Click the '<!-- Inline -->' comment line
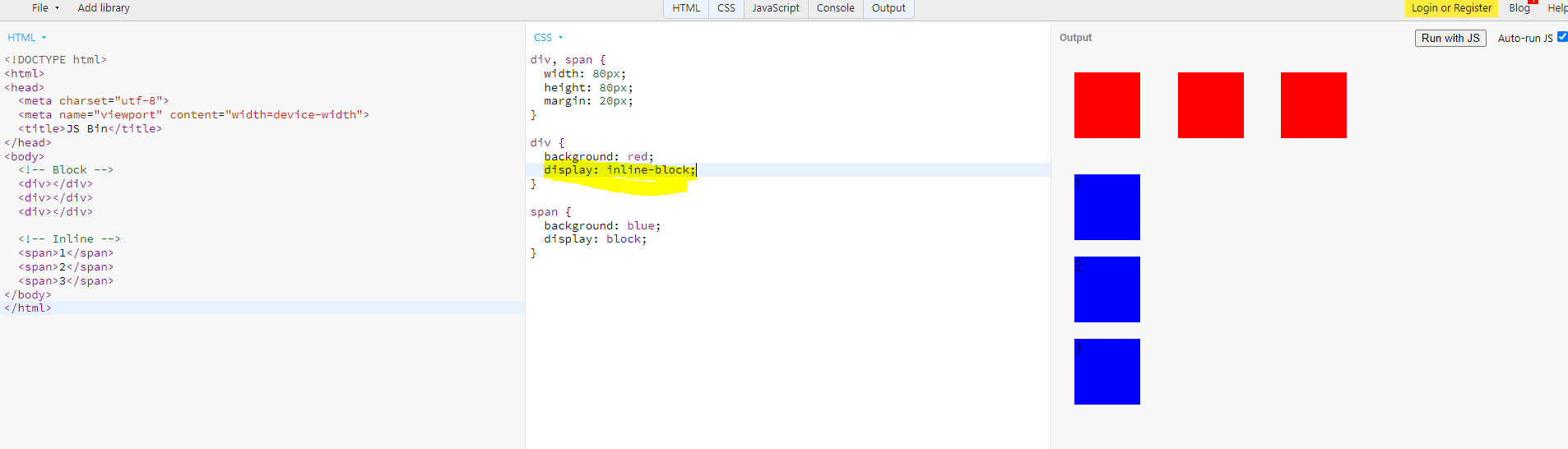The image size is (1568, 449). 70,239
